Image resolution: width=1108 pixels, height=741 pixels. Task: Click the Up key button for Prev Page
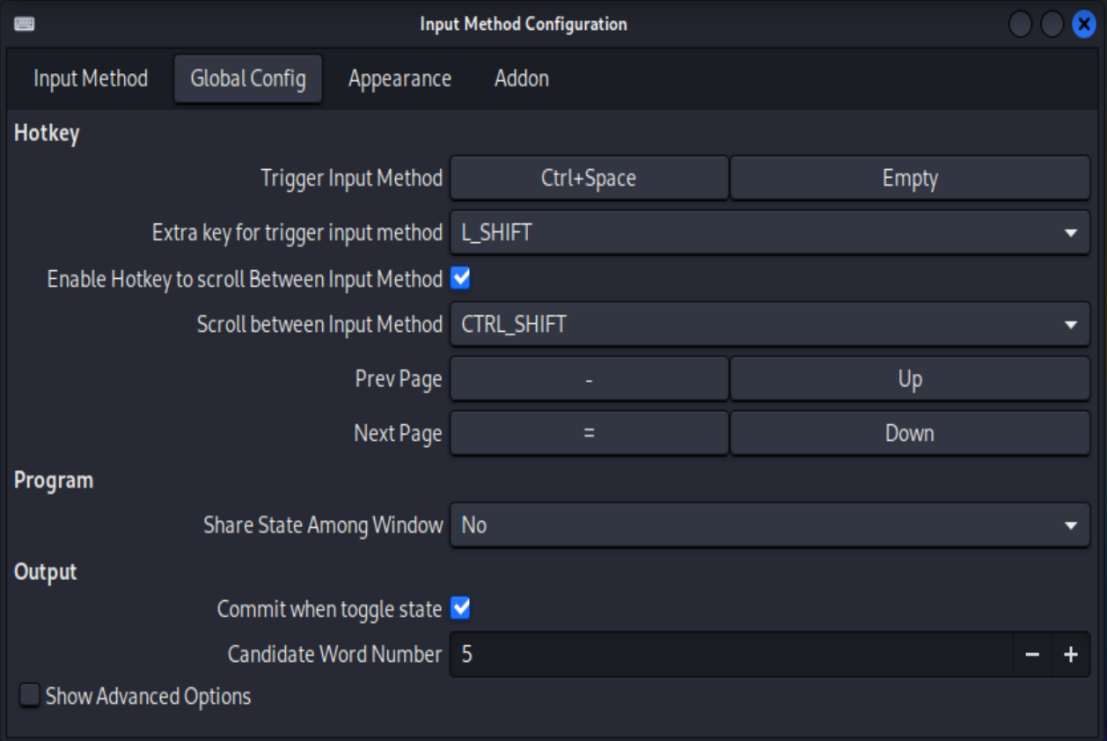coord(910,379)
